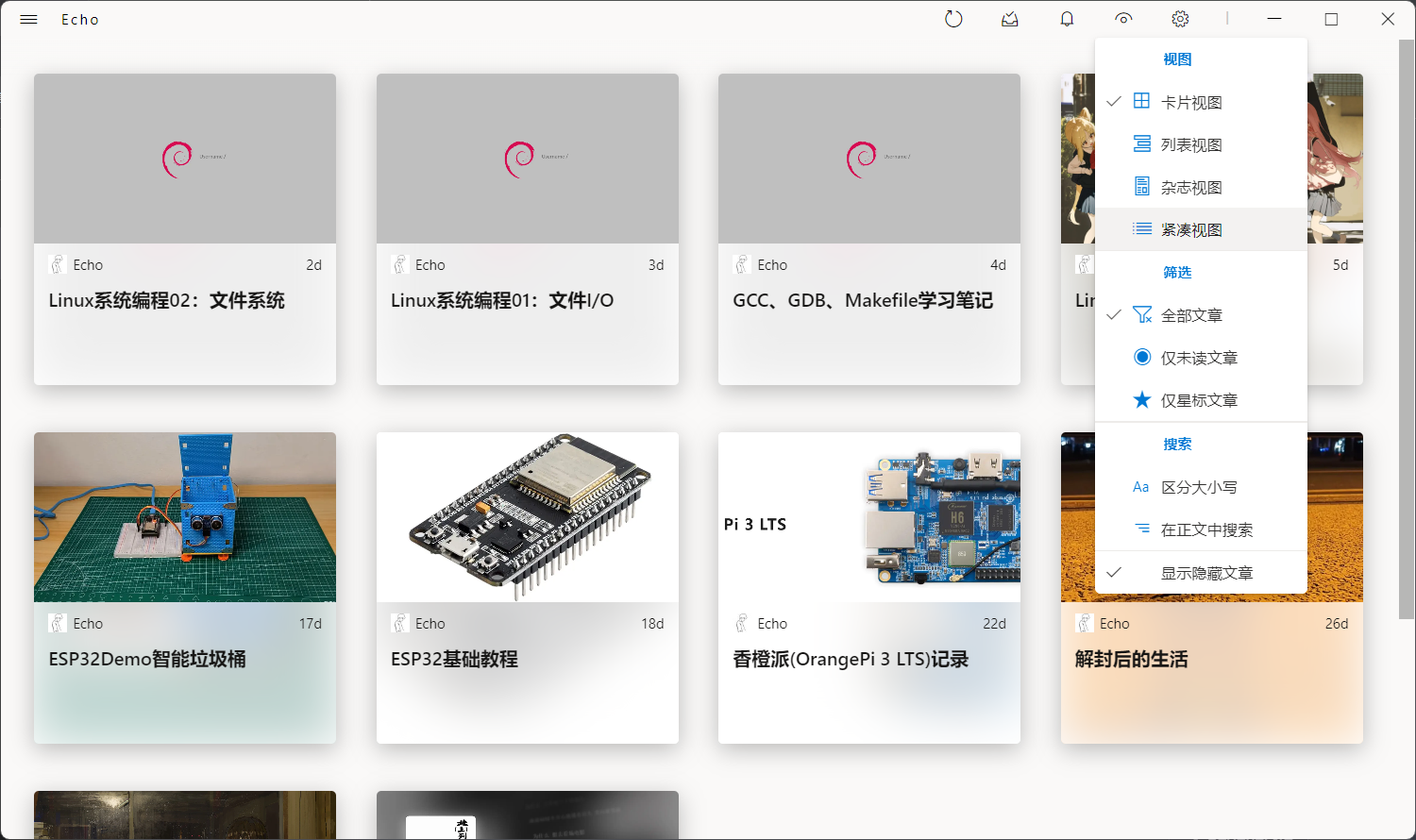Click Echo avatar on ESP32基础教程 card

click(x=400, y=624)
